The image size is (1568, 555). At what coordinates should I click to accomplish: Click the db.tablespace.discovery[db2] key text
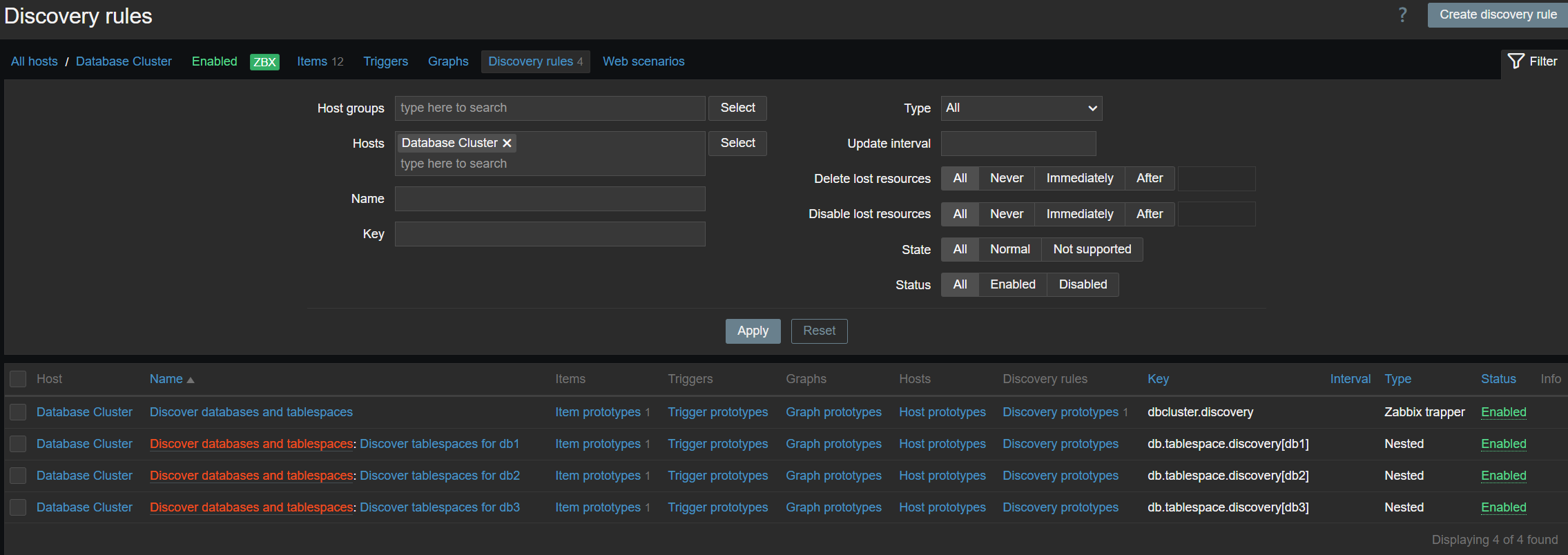(1228, 476)
